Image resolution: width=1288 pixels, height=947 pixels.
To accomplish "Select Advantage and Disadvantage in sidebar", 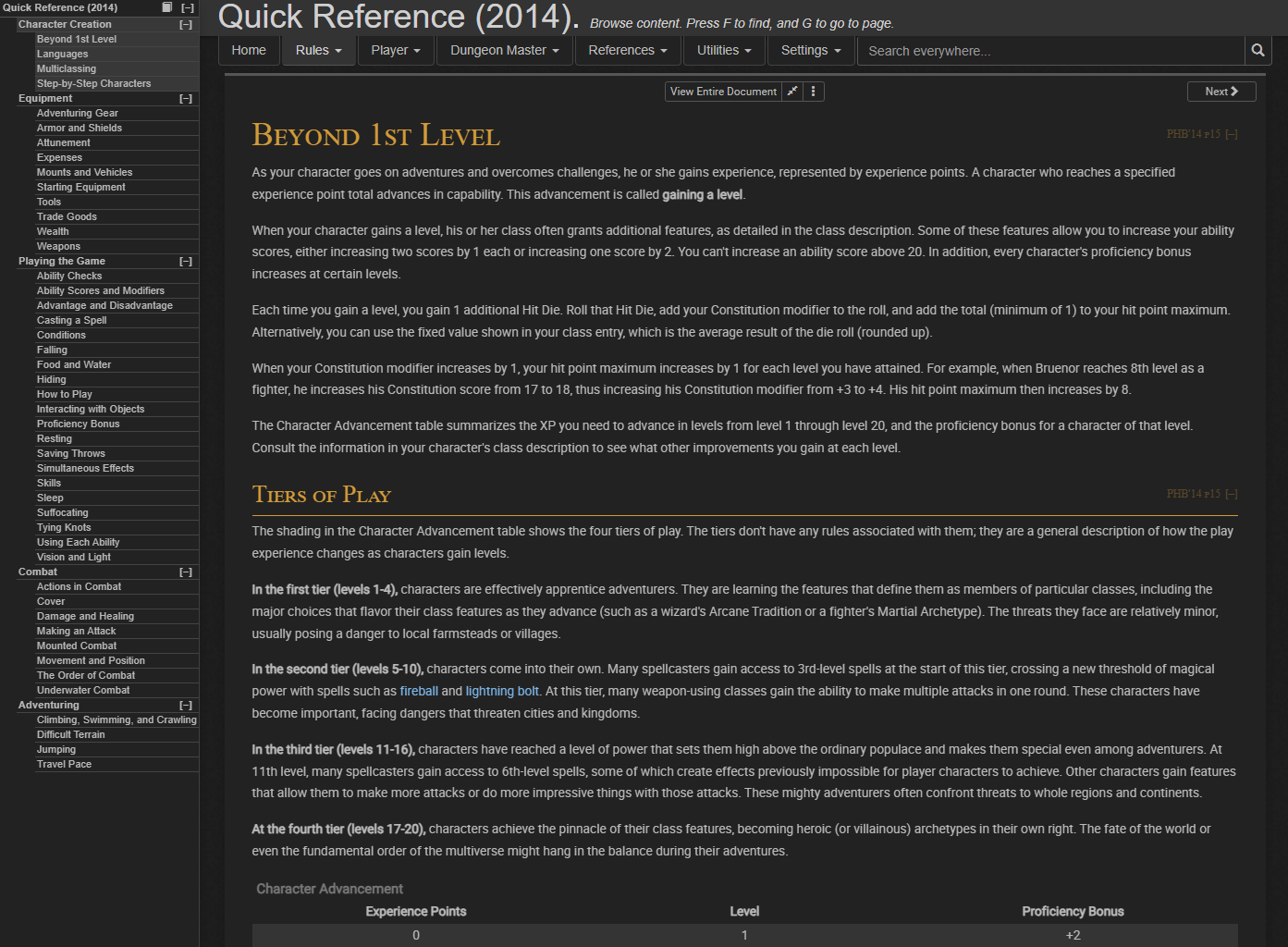I will click(117, 306).
